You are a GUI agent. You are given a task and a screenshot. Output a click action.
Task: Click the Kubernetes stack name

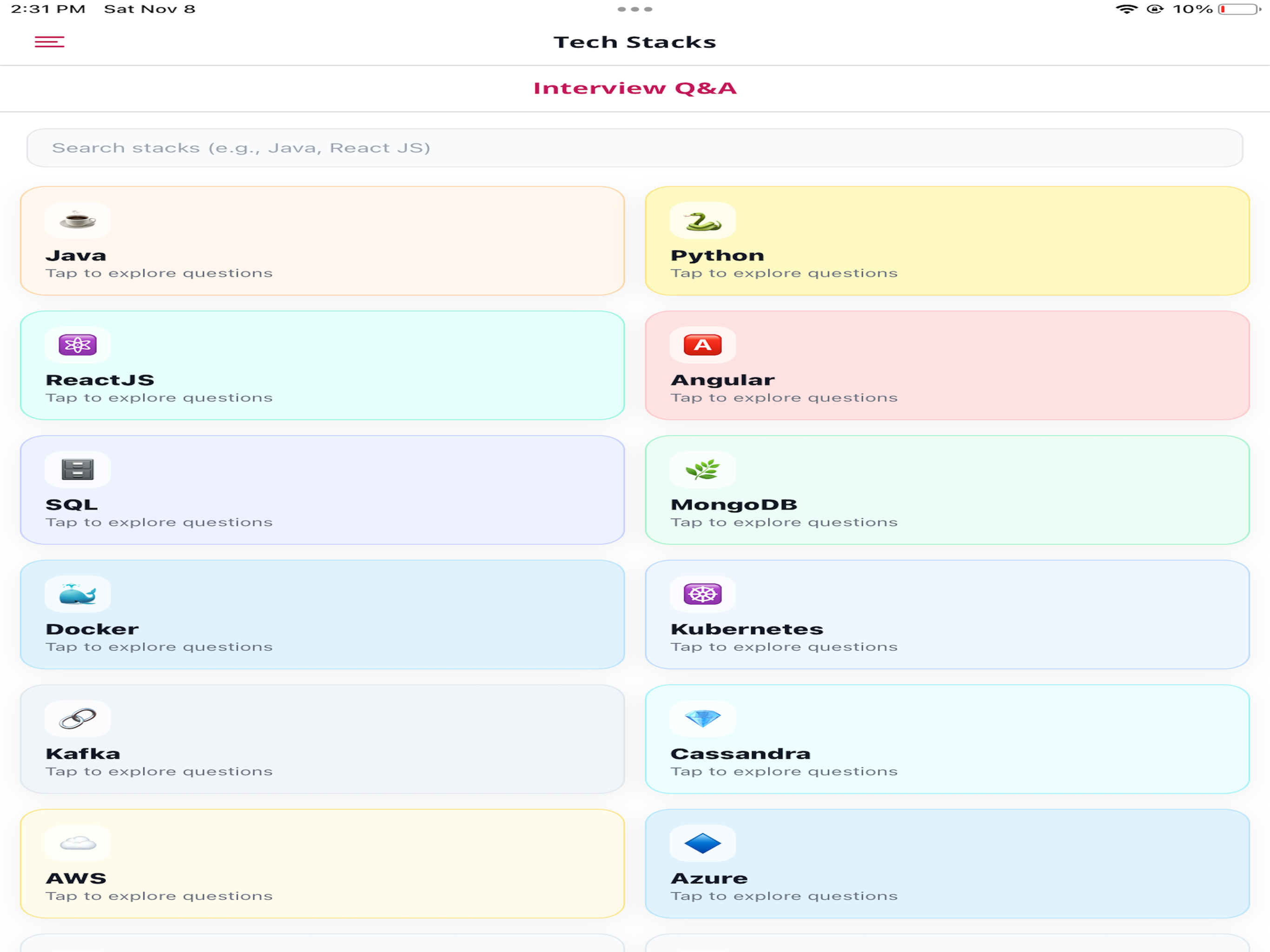pyautogui.click(x=747, y=629)
